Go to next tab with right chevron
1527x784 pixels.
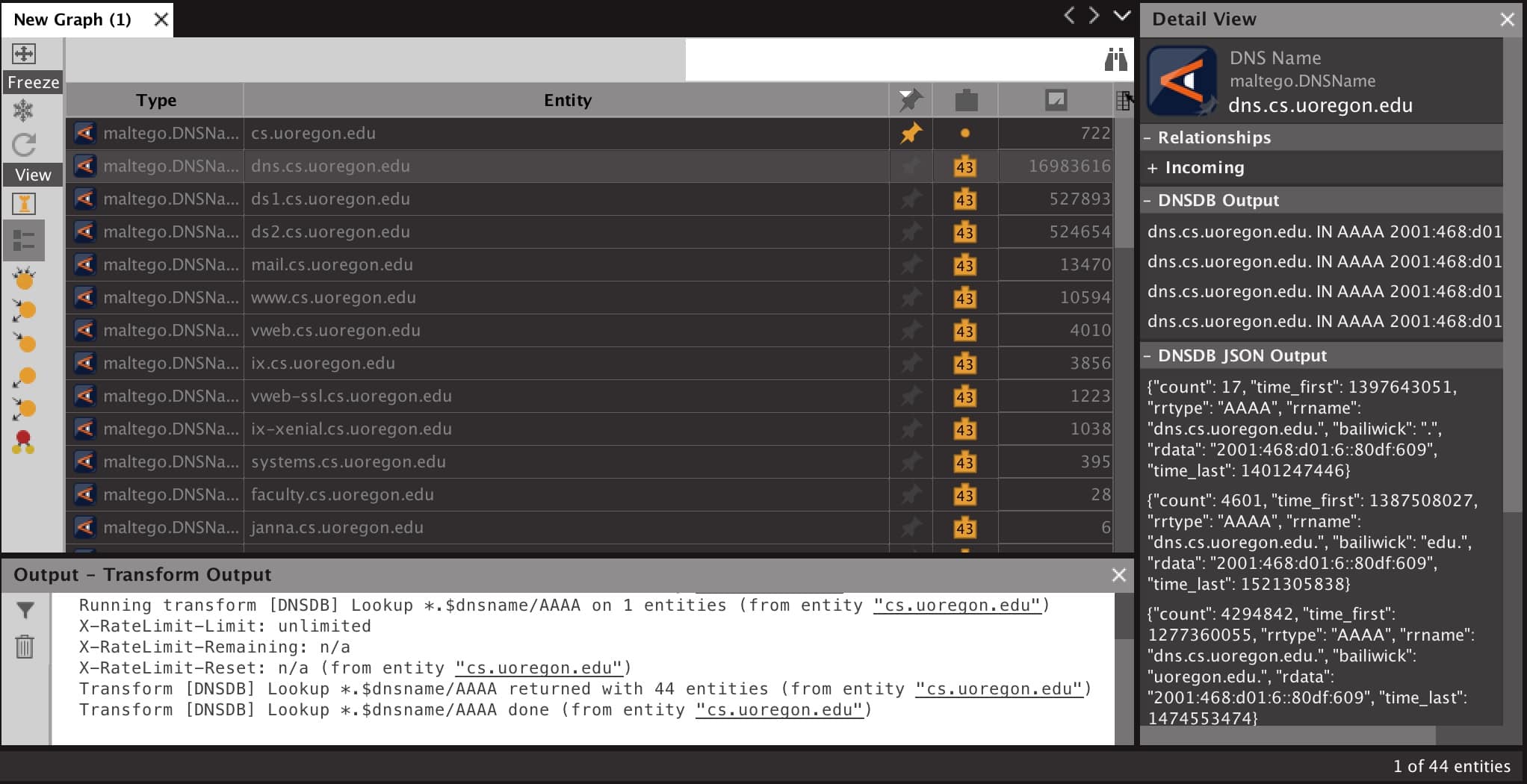1094,16
